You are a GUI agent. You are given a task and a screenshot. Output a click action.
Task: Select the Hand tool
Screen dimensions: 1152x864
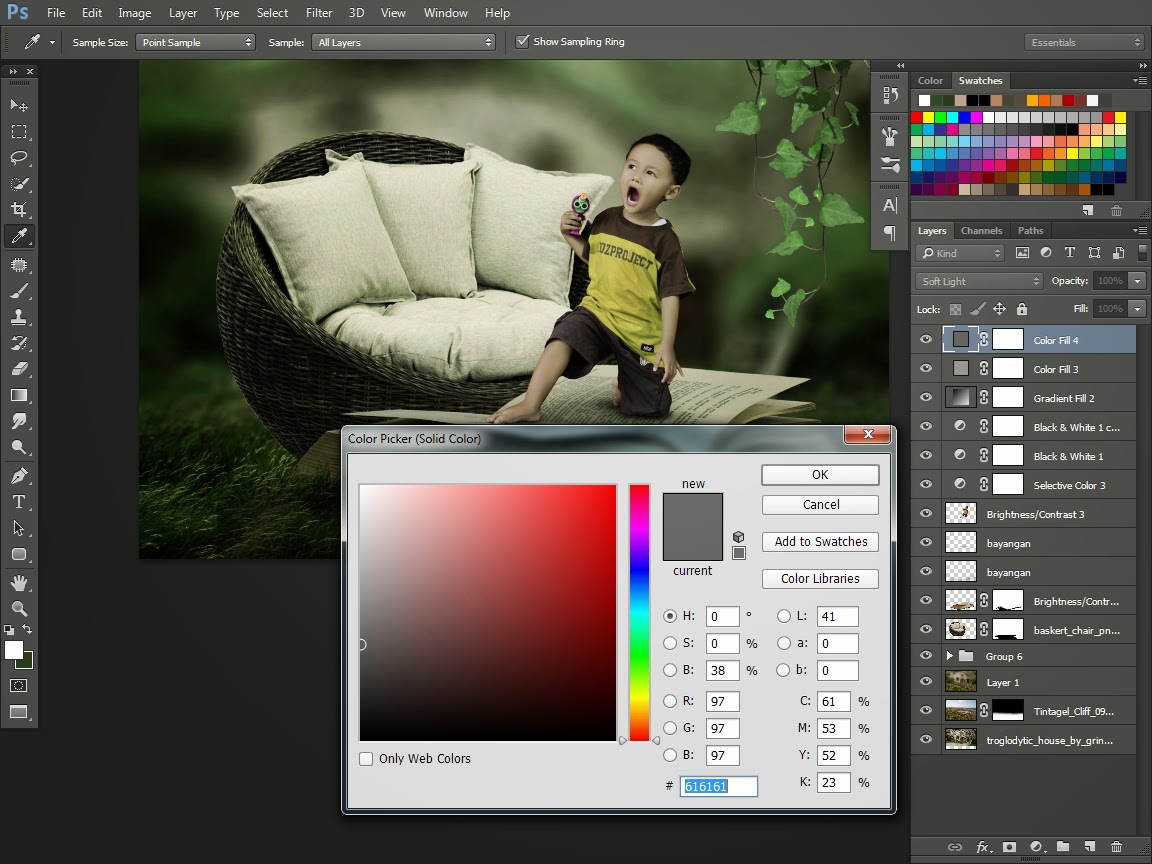18,582
